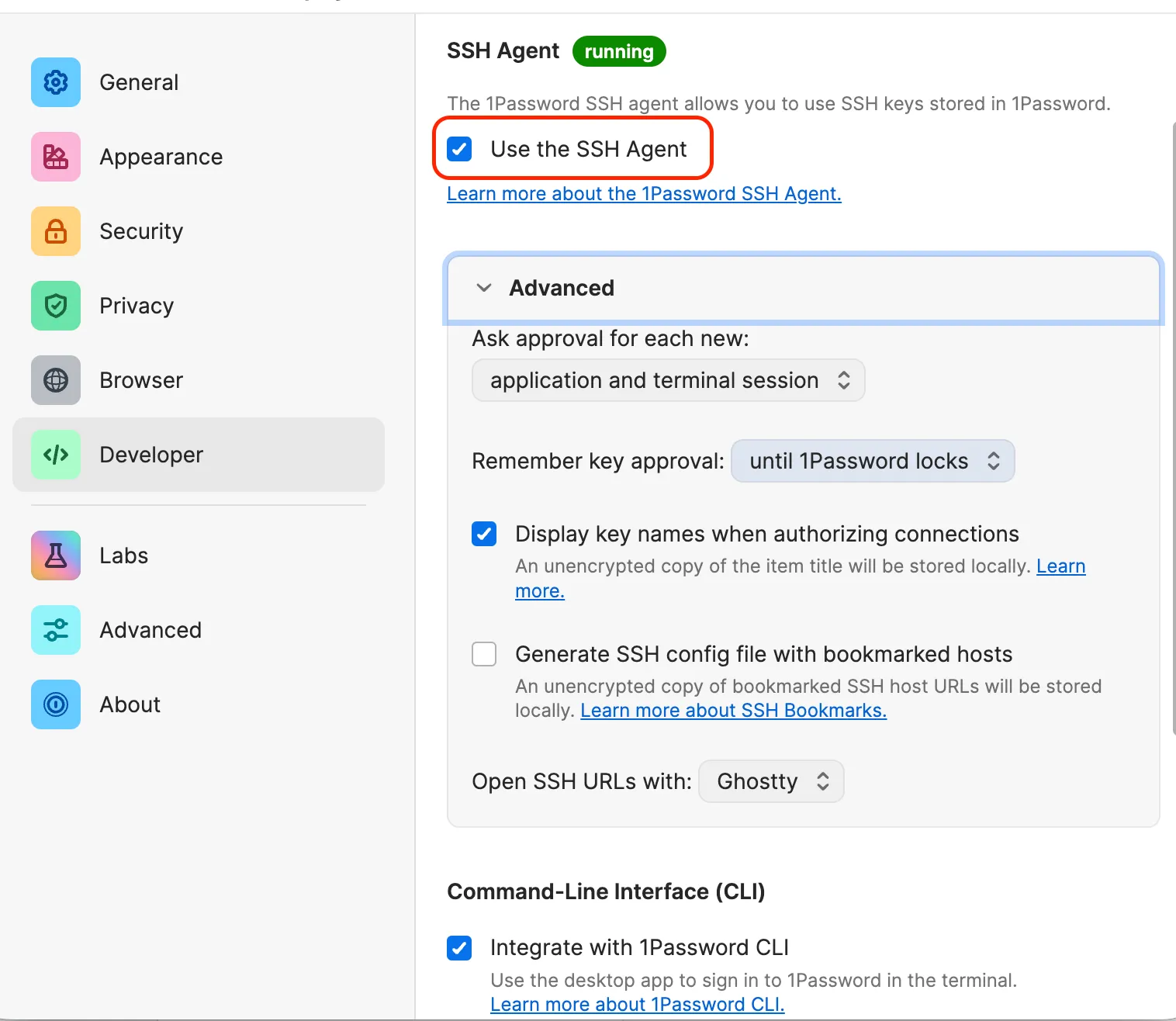
Task: Click the Security padlock icon
Action: pos(56,231)
